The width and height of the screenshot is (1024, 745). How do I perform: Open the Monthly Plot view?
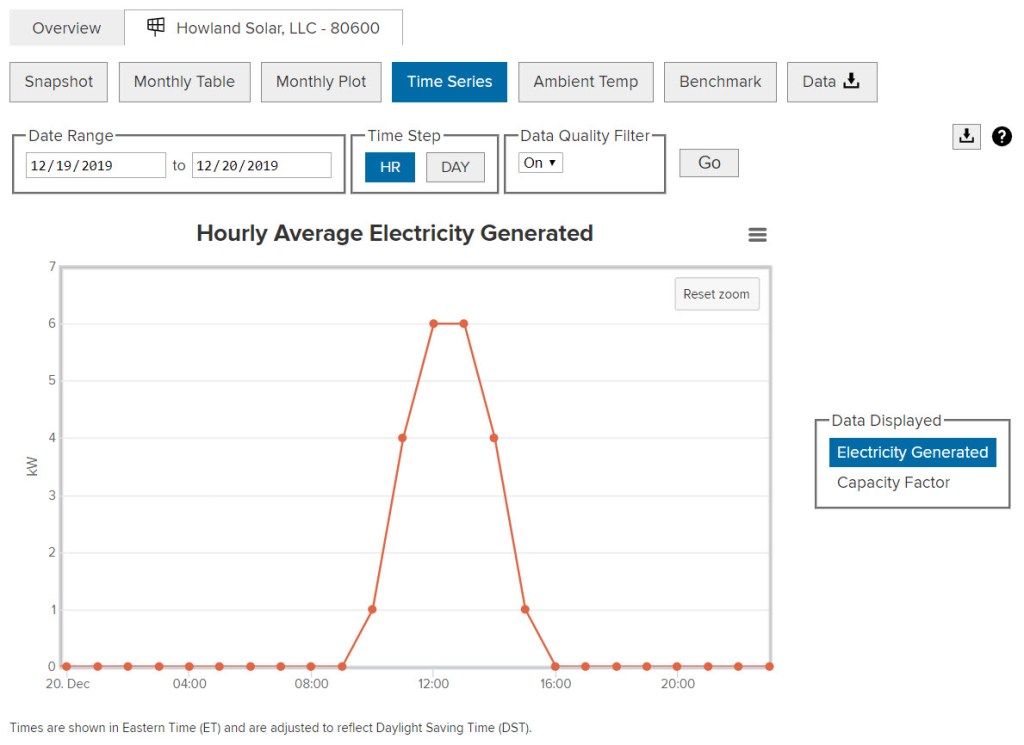[321, 82]
